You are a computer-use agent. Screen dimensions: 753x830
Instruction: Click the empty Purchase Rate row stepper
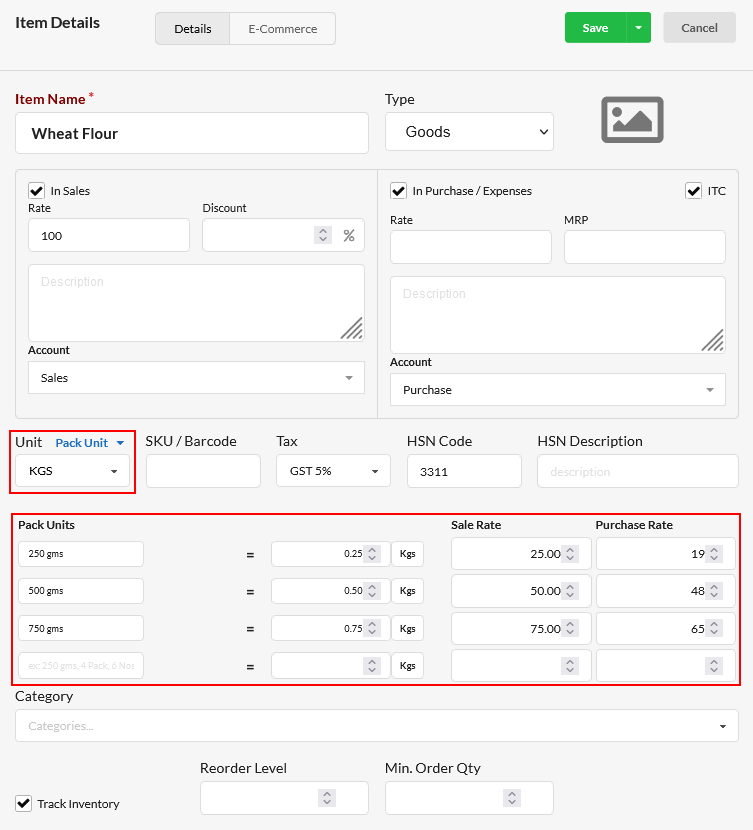coord(714,666)
